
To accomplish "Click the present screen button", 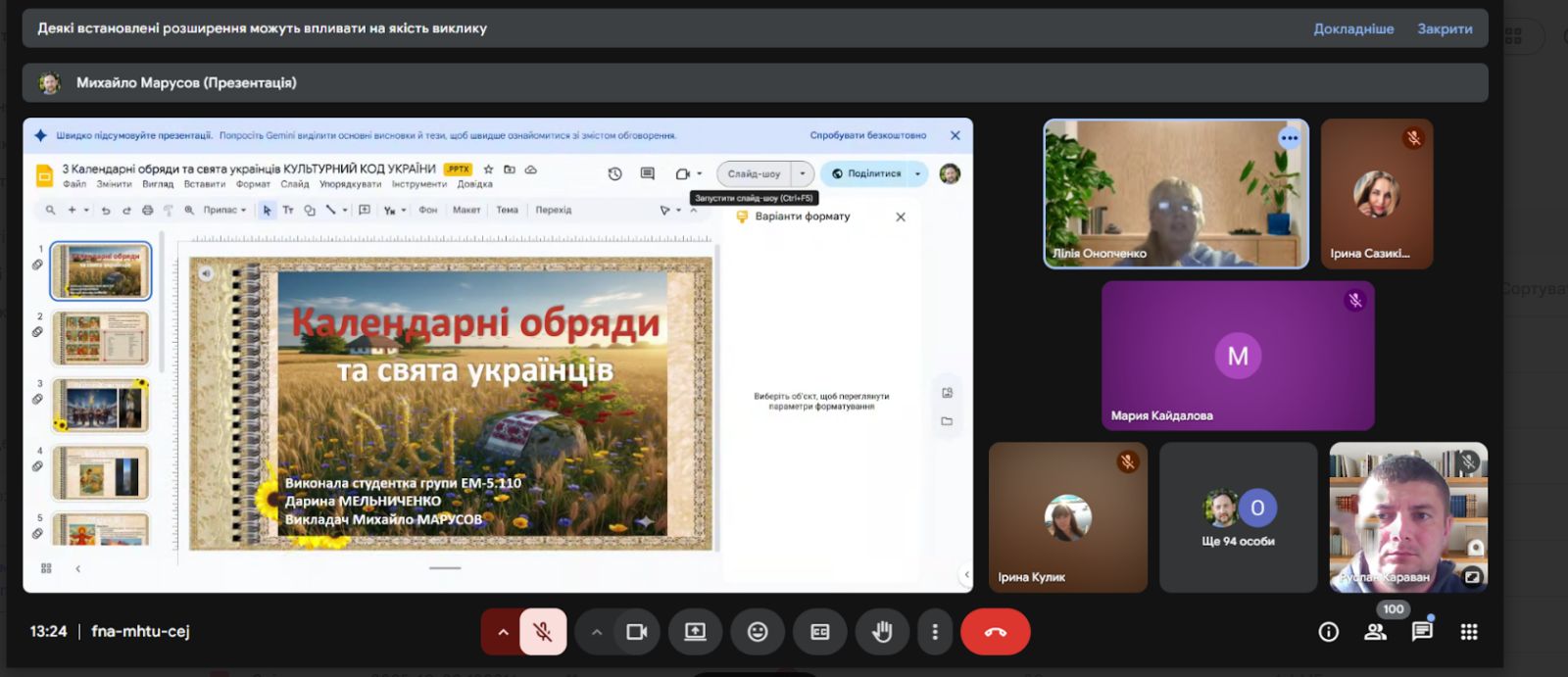I will coord(695,632).
